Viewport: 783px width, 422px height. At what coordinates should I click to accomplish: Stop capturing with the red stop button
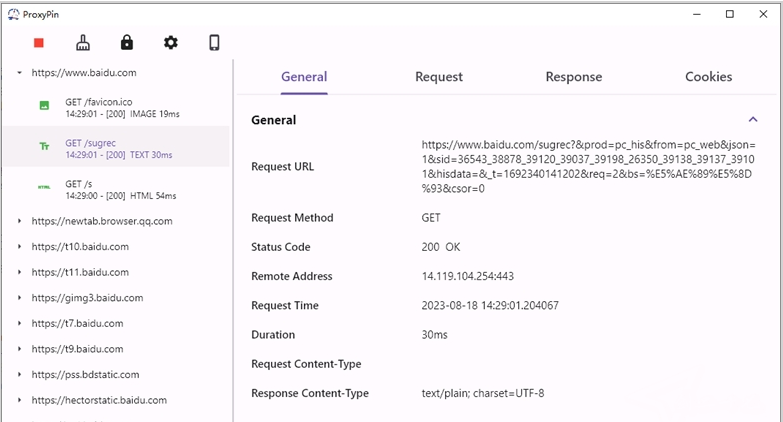(x=39, y=43)
